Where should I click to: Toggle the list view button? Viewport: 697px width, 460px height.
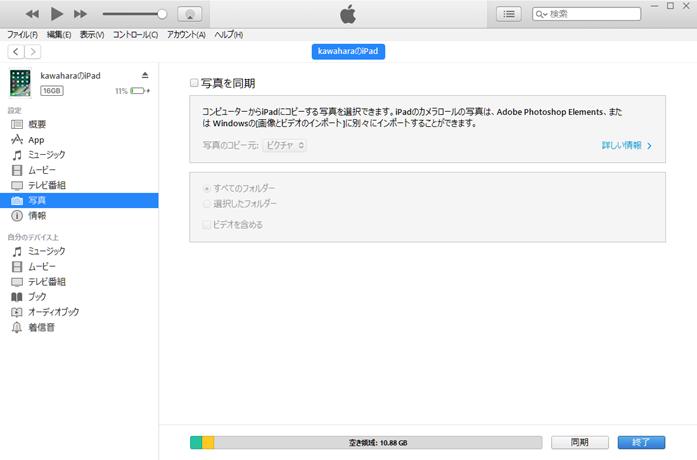click(509, 14)
